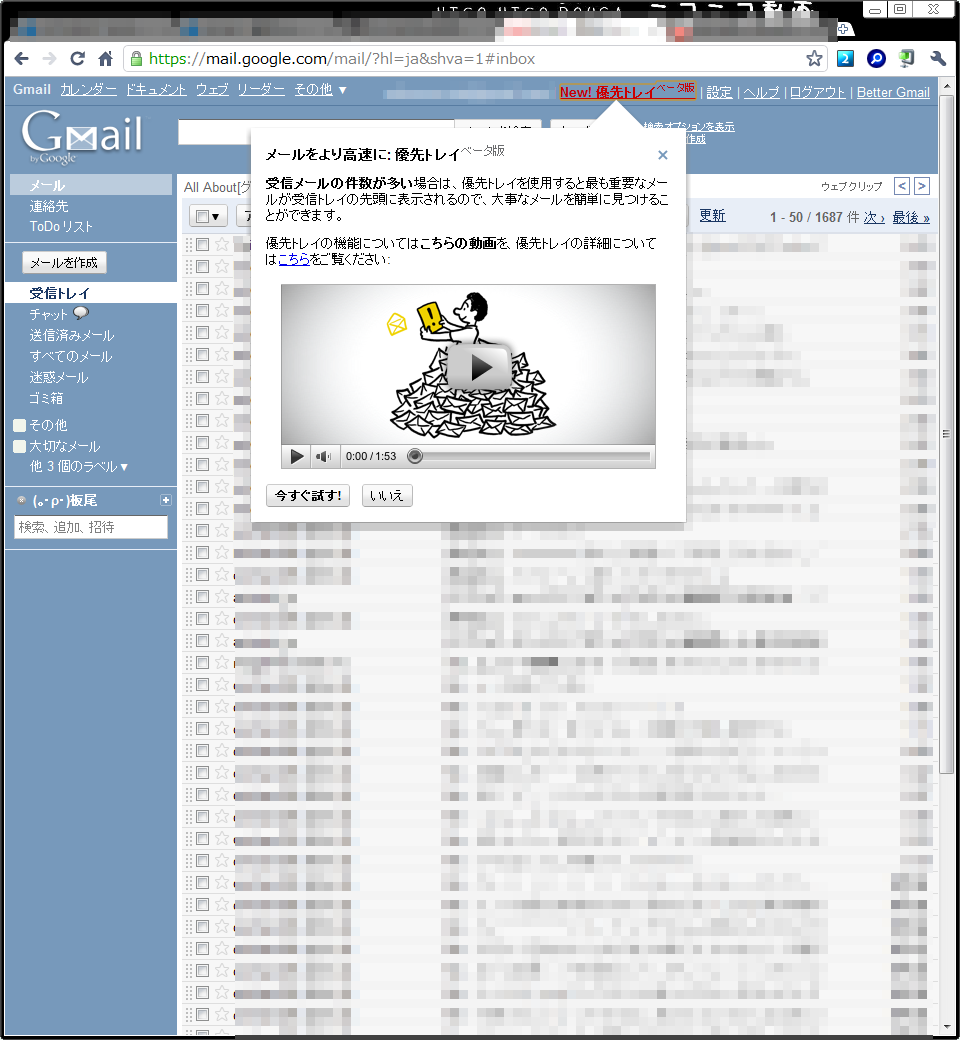
Task: Click web clip previous arrow
Action: pyautogui.click(x=902, y=186)
